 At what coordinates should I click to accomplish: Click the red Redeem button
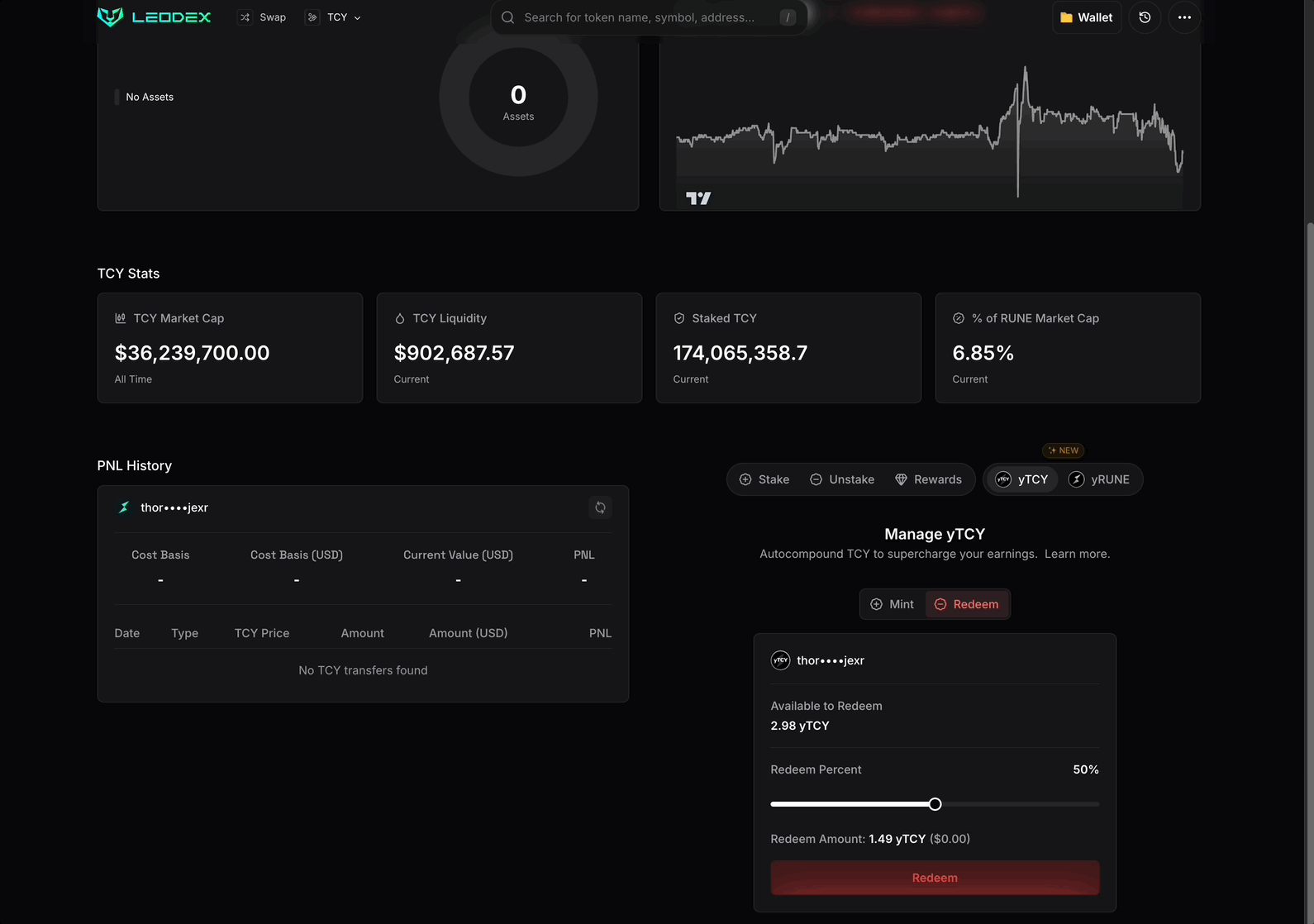(x=935, y=878)
